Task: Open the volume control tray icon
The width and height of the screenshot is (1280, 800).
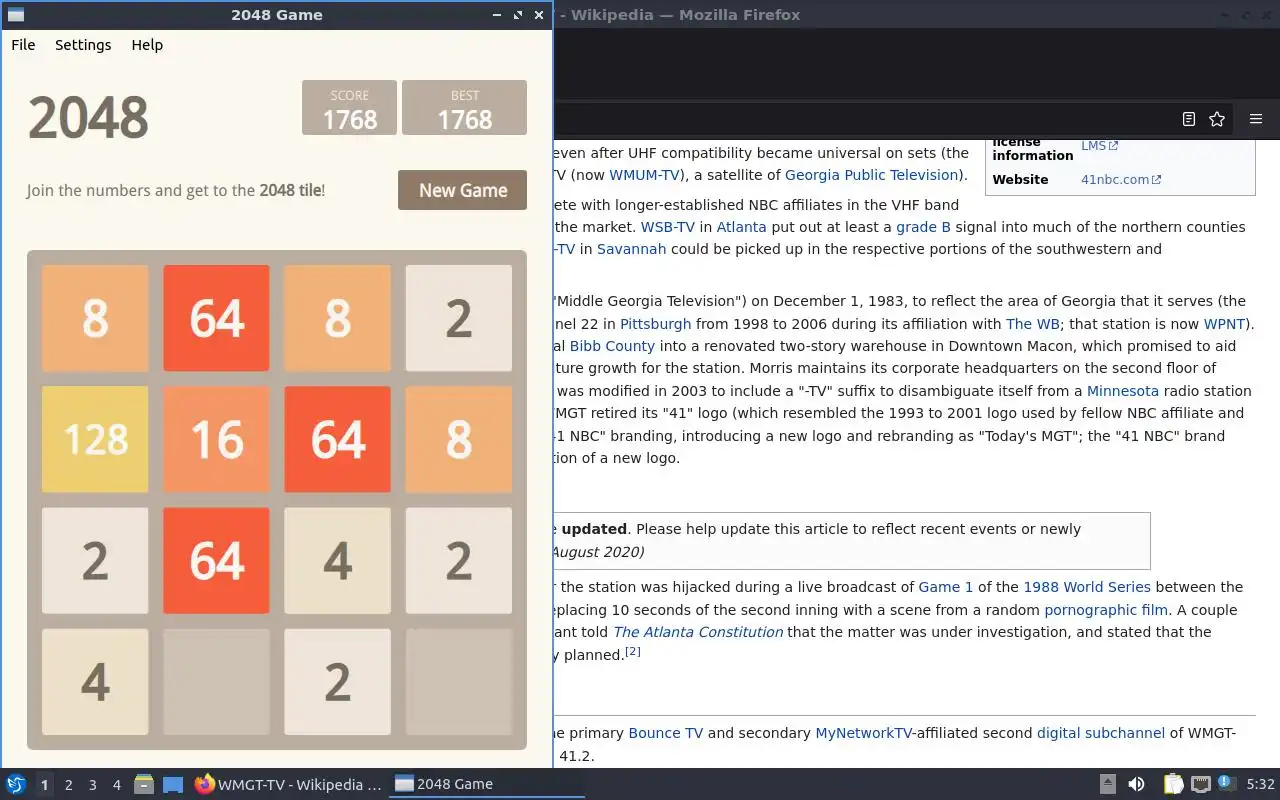Action: tap(1136, 784)
